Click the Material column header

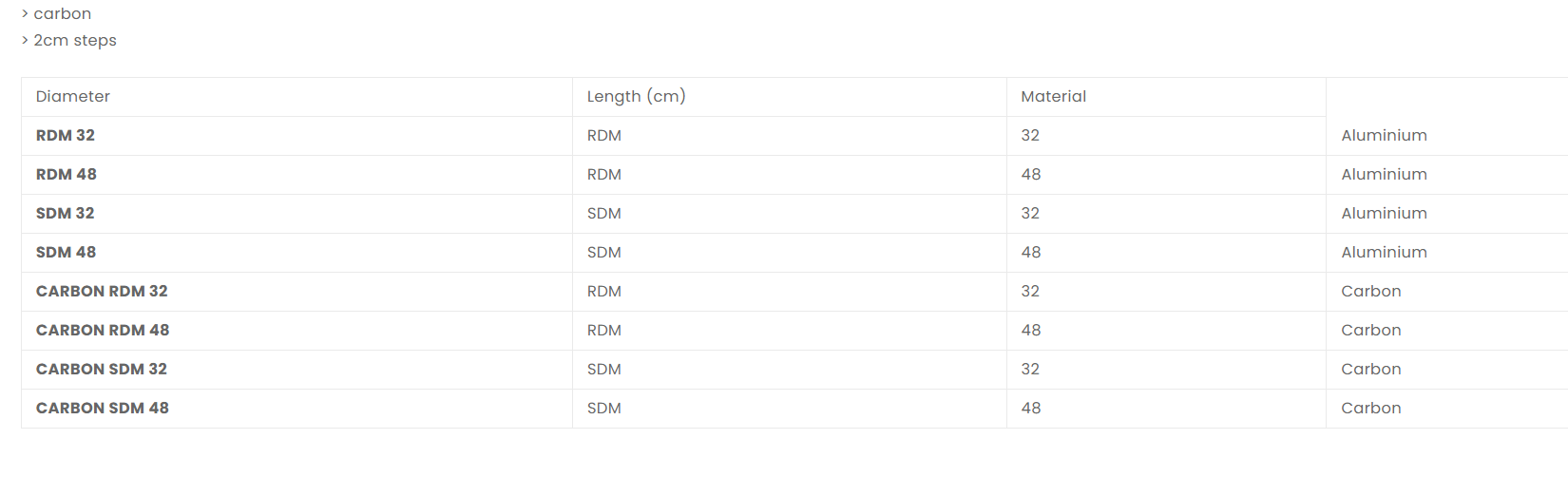(1053, 97)
